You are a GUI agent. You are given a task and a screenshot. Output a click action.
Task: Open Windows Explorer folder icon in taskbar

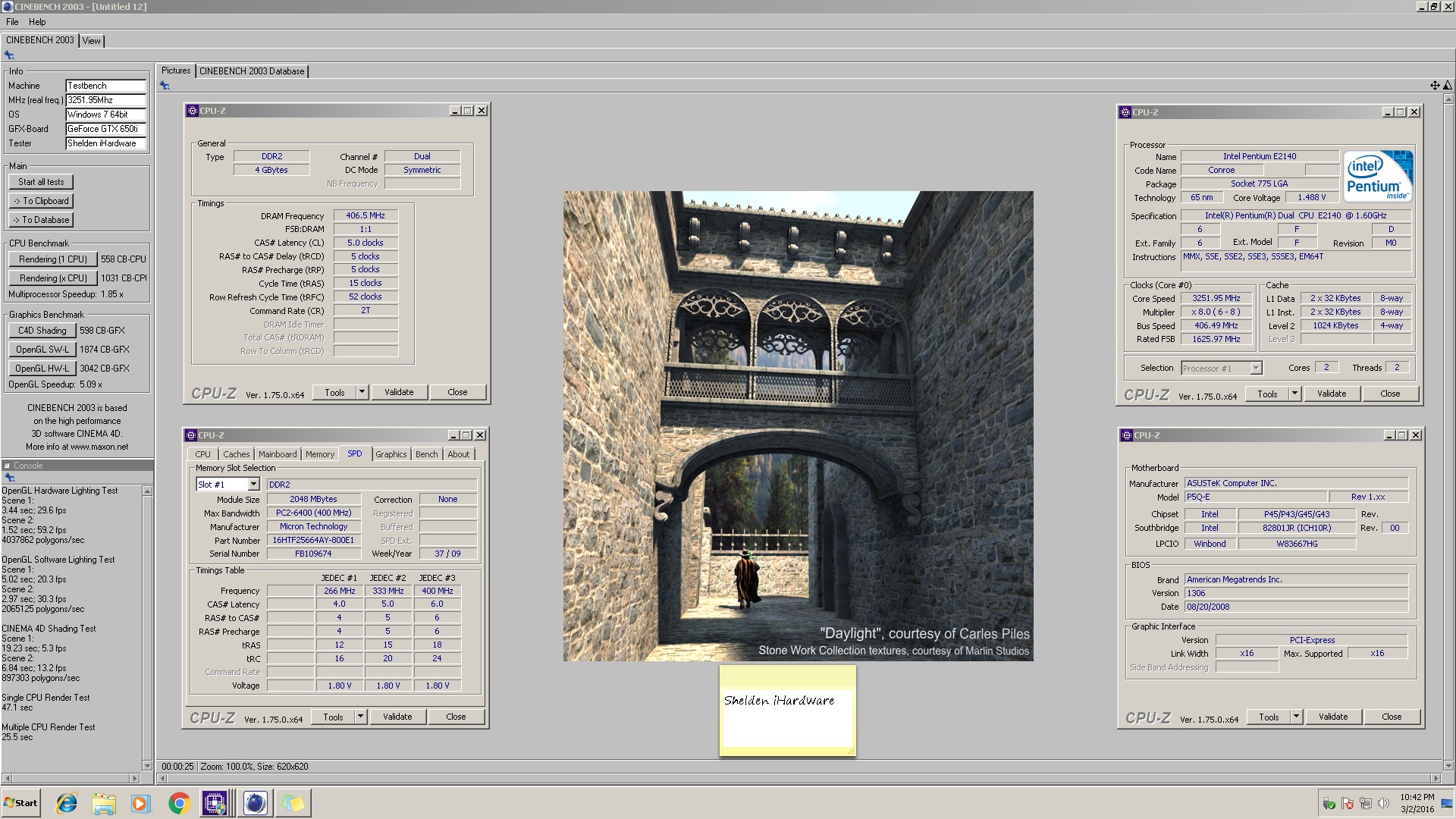point(104,803)
